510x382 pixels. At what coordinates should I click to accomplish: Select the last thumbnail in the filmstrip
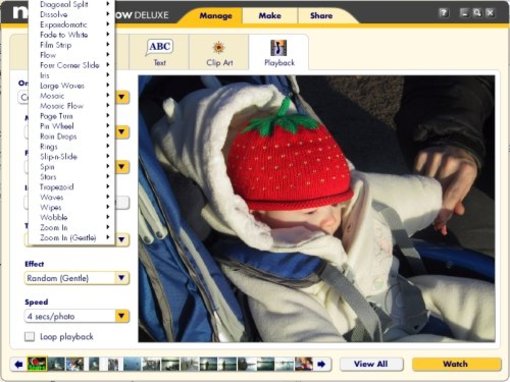click(304, 364)
